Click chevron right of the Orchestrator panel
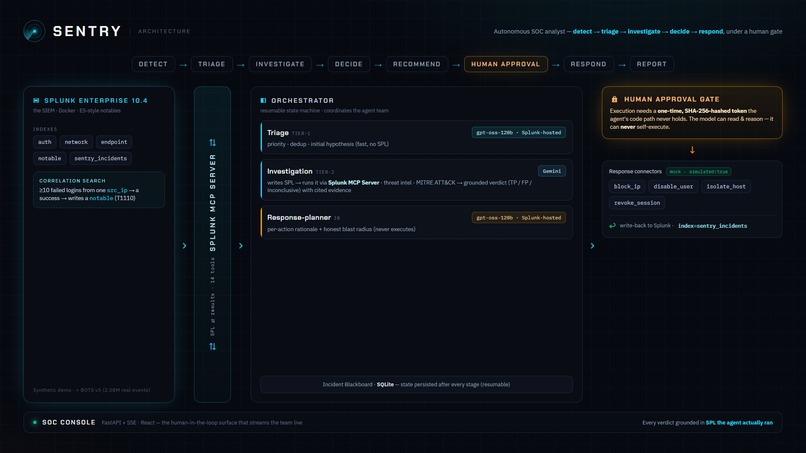Viewport: 806px width, 453px height. pos(592,246)
